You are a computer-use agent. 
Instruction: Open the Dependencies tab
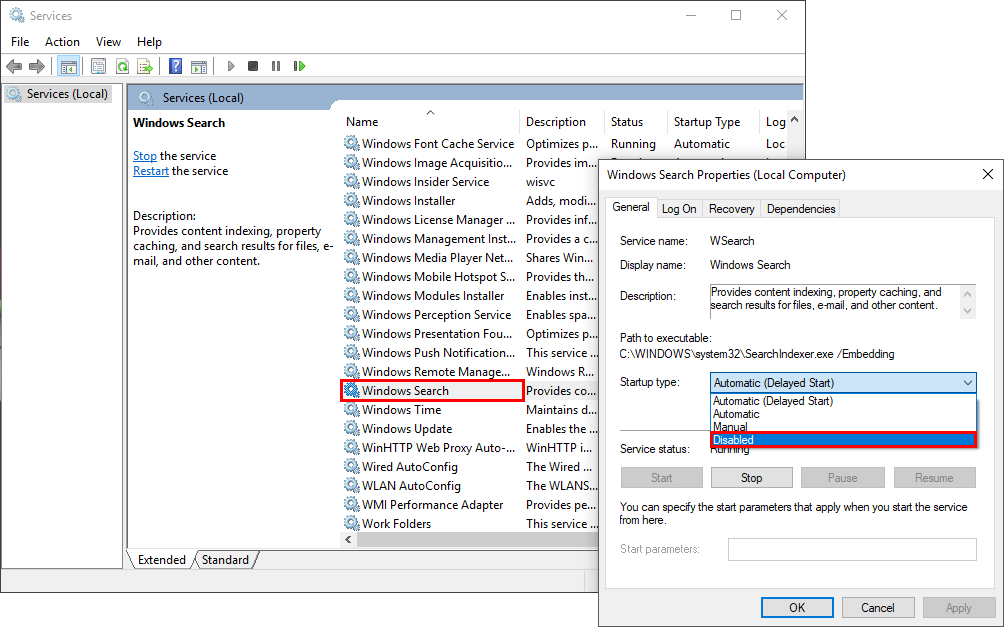coord(801,209)
